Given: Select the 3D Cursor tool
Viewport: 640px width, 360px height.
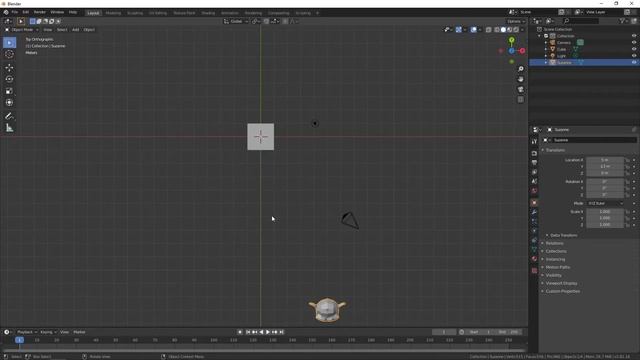Looking at the screenshot, I should pyautogui.click(x=9, y=54).
